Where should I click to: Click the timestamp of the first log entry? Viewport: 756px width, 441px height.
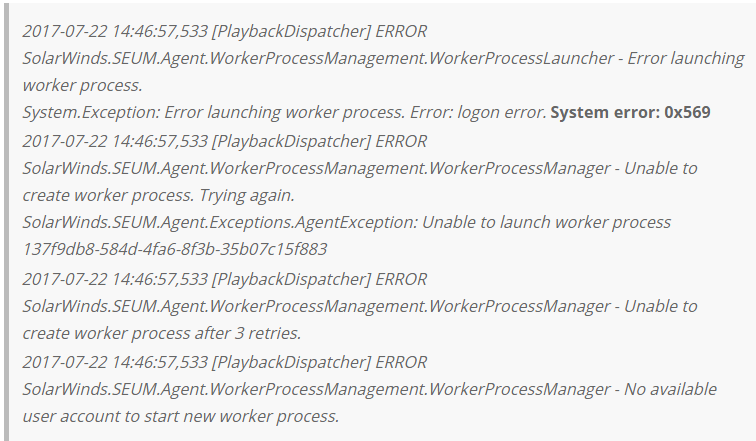[115, 31]
